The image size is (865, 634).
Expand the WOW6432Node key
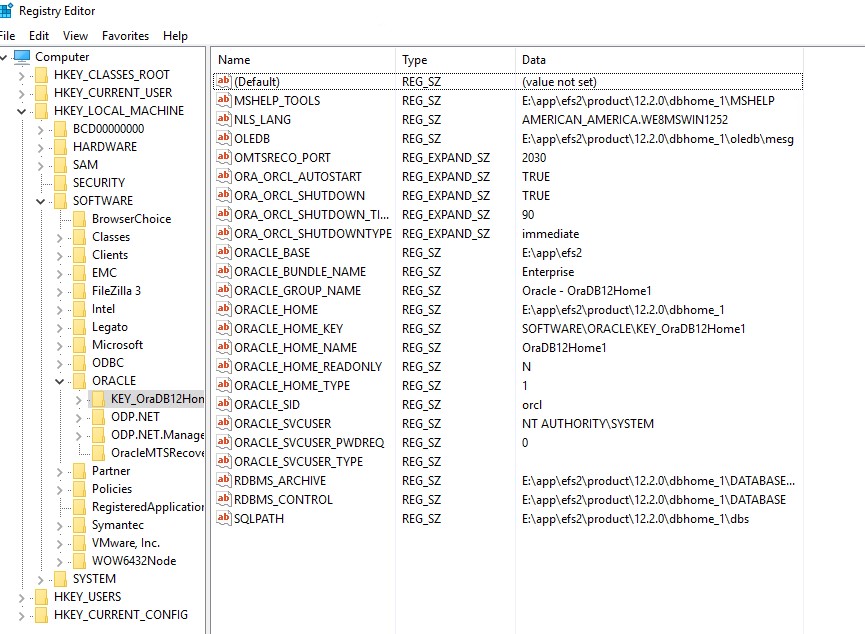[x=60, y=561]
